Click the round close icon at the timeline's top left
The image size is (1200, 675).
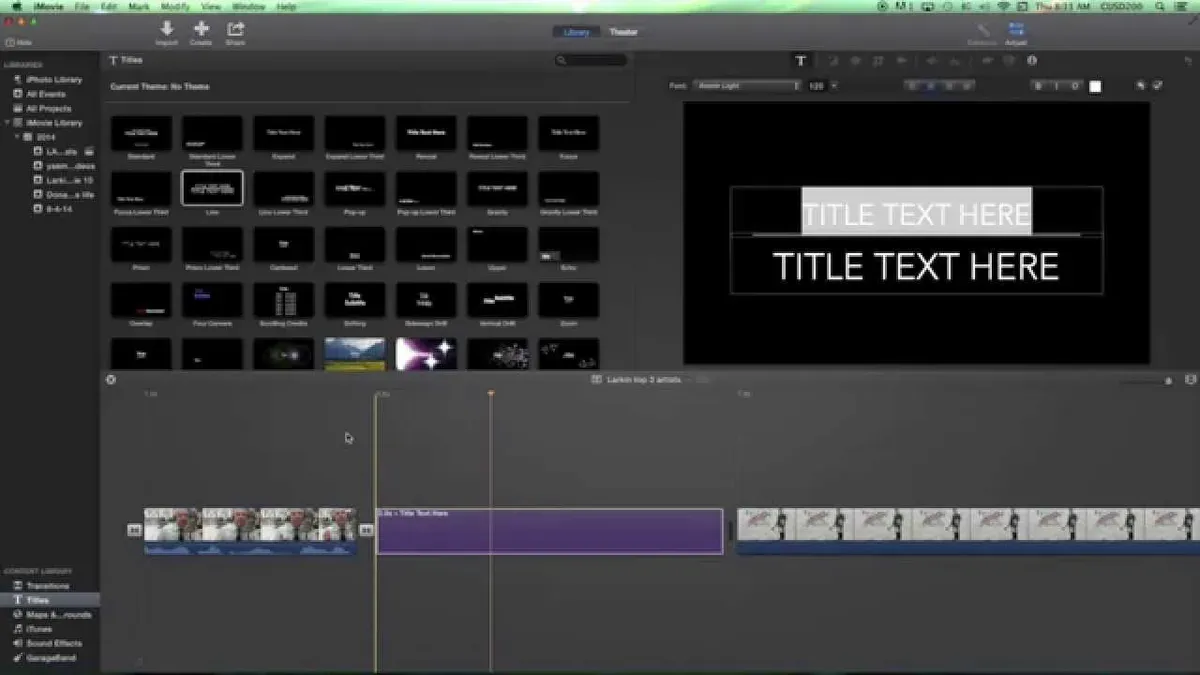[111, 380]
